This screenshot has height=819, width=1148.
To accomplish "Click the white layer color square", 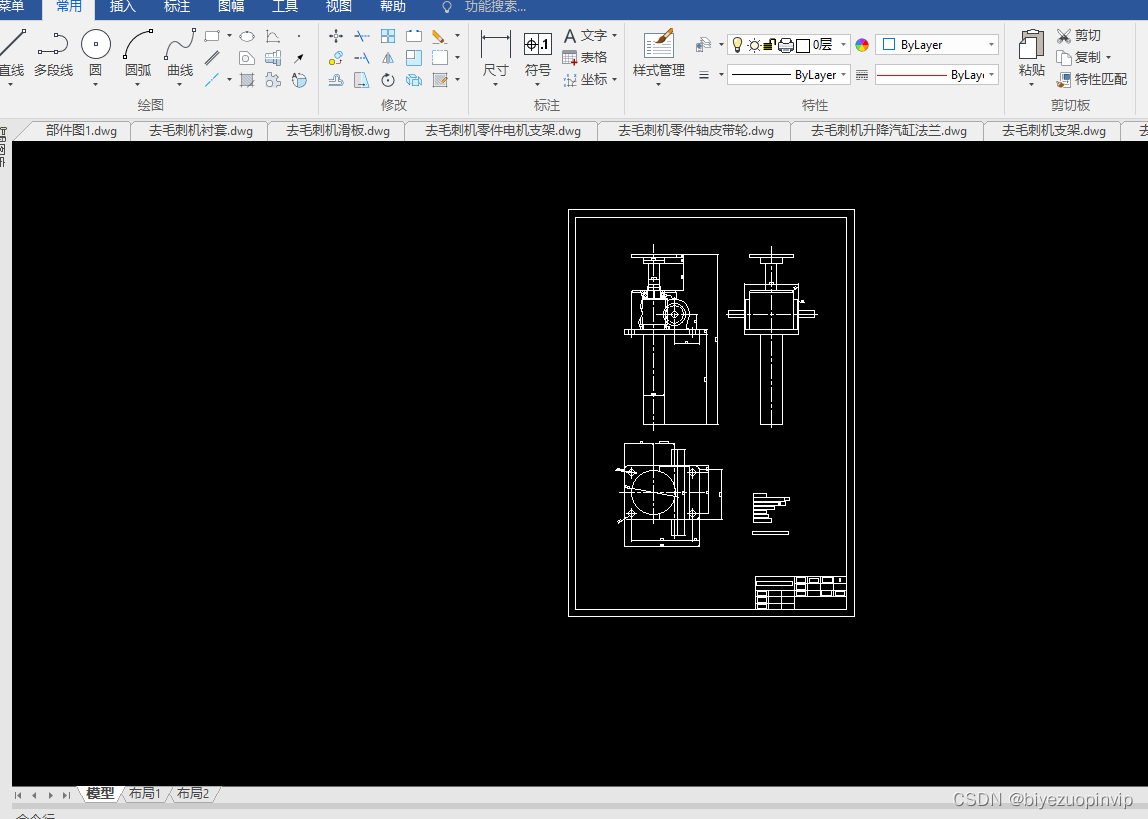I will coord(802,45).
